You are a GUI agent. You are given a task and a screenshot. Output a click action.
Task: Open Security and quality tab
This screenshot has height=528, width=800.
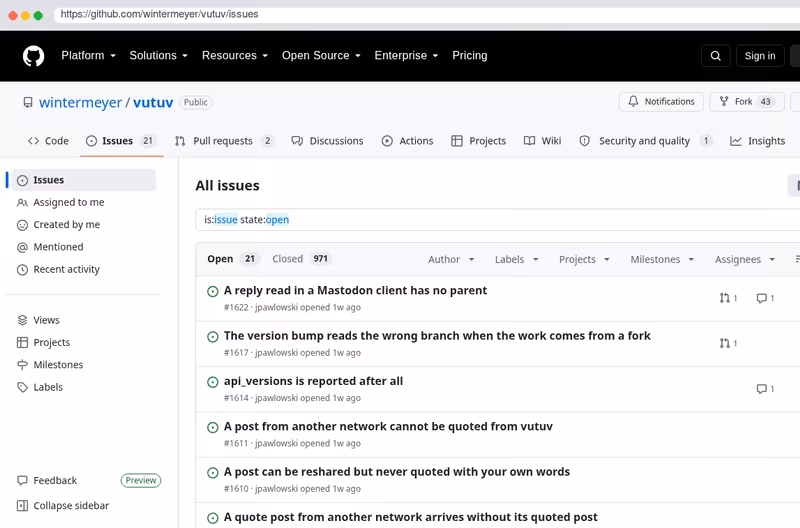pos(645,141)
